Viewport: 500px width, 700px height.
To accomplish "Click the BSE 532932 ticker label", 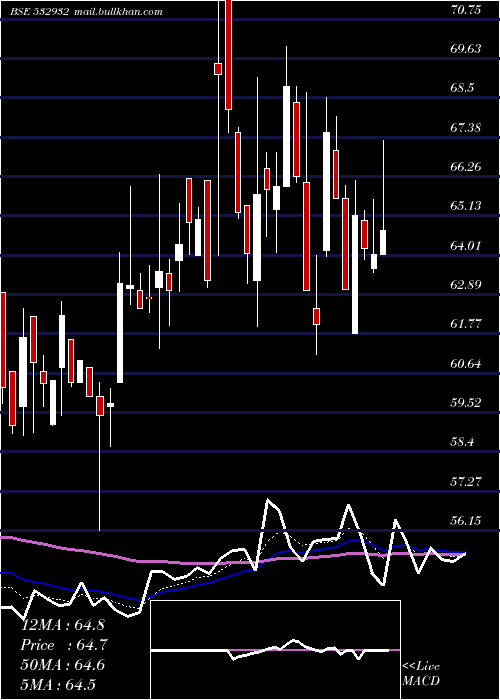I will click(x=40, y=12).
